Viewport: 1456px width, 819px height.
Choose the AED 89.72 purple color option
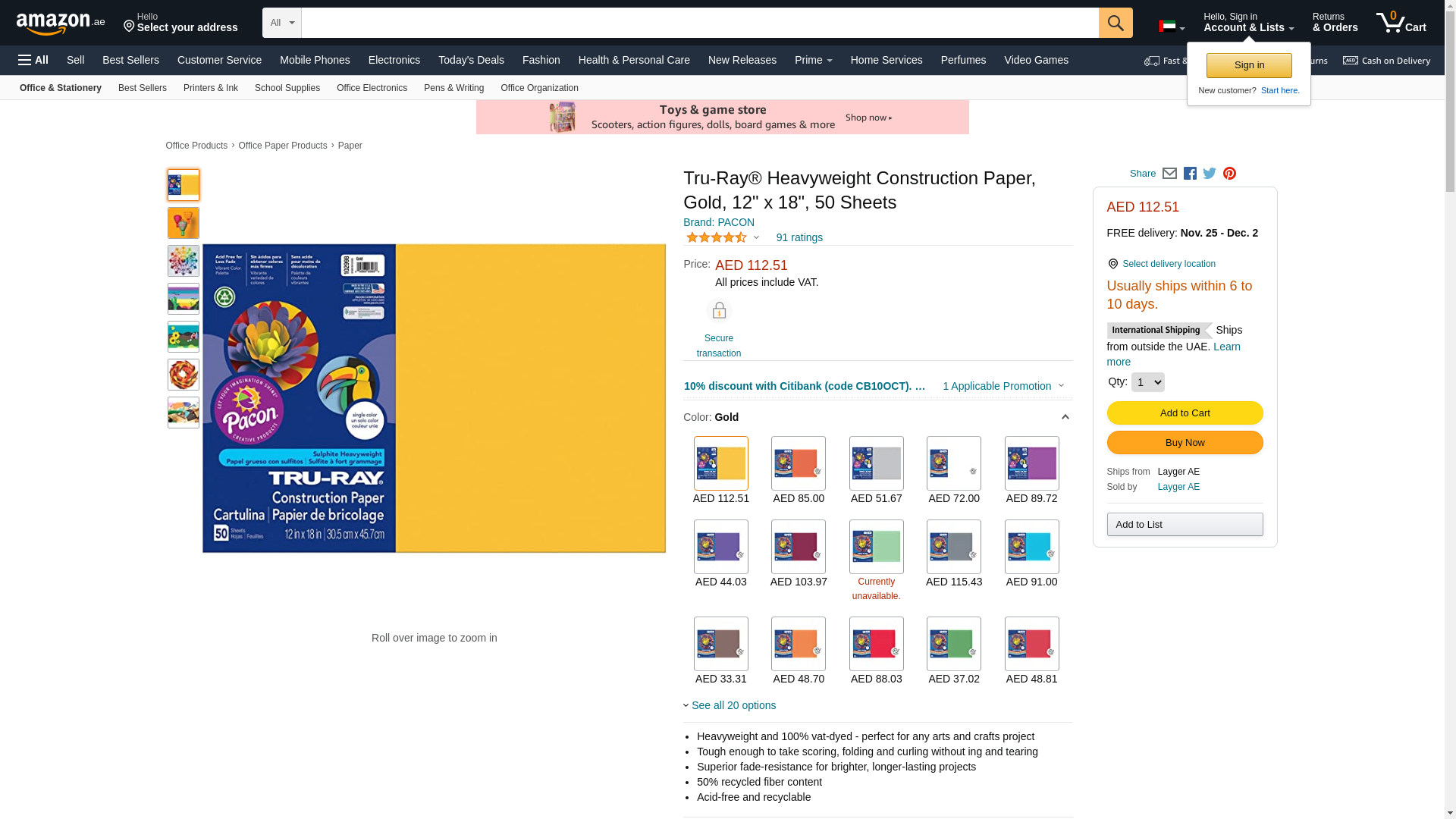click(1031, 471)
